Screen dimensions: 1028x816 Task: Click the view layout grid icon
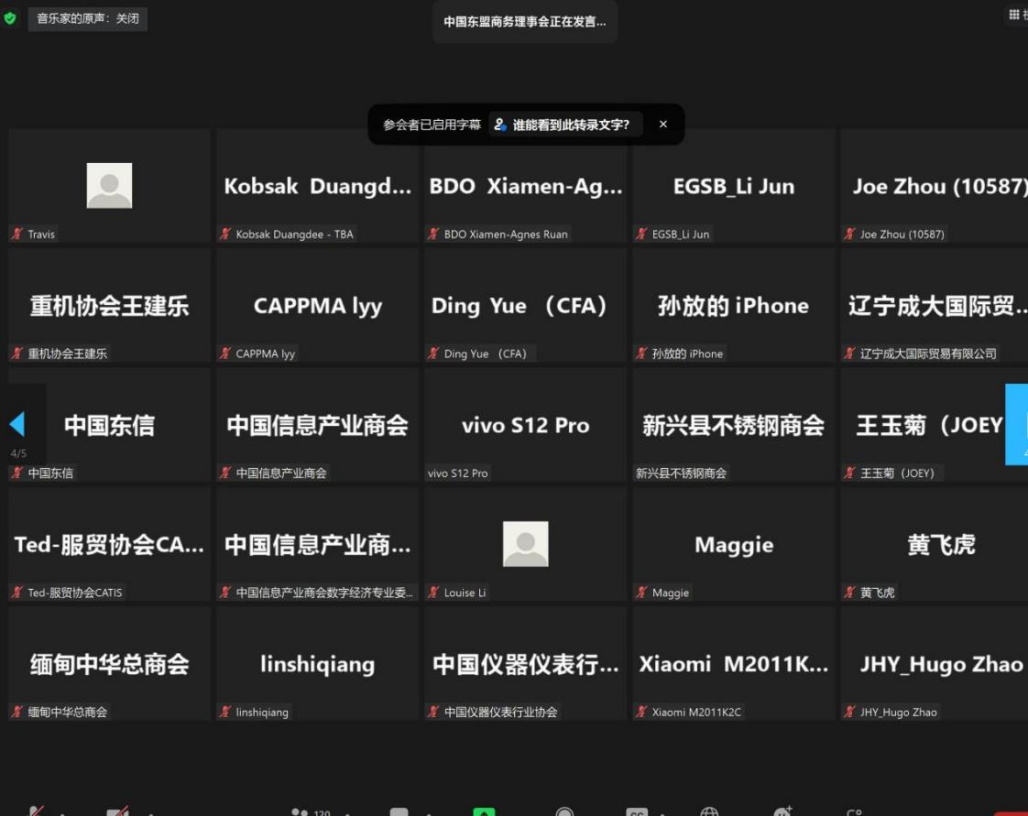tap(1017, 16)
